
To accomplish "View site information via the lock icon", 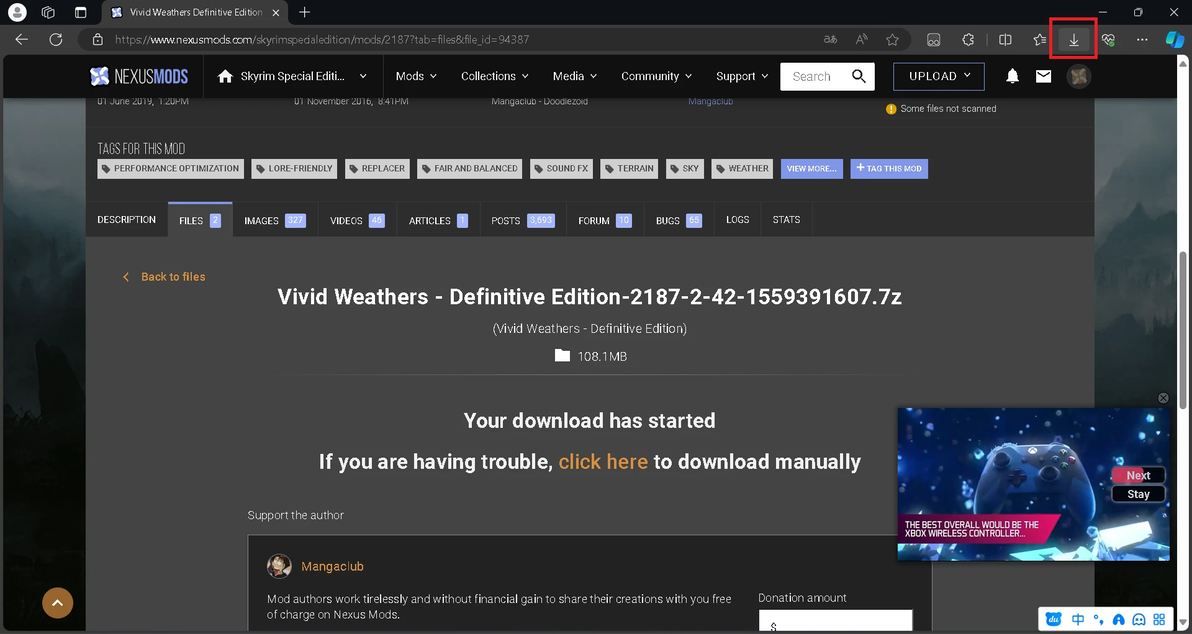I will (97, 40).
